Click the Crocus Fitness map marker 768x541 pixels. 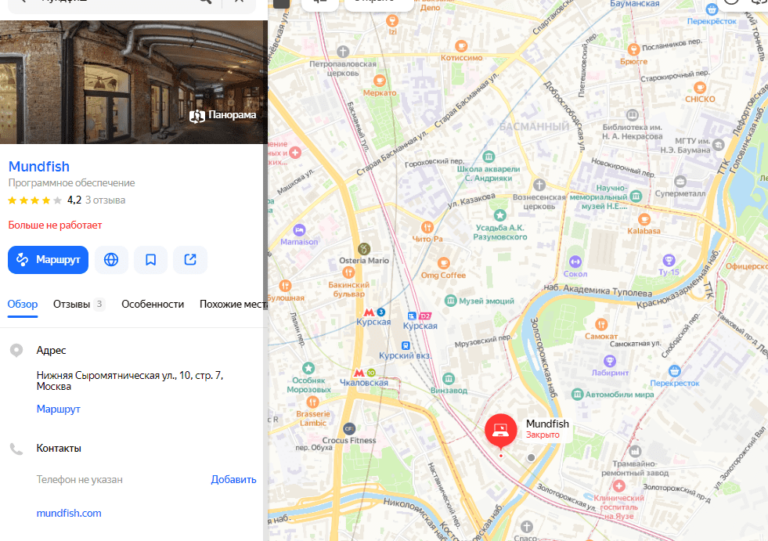pyautogui.click(x=349, y=427)
